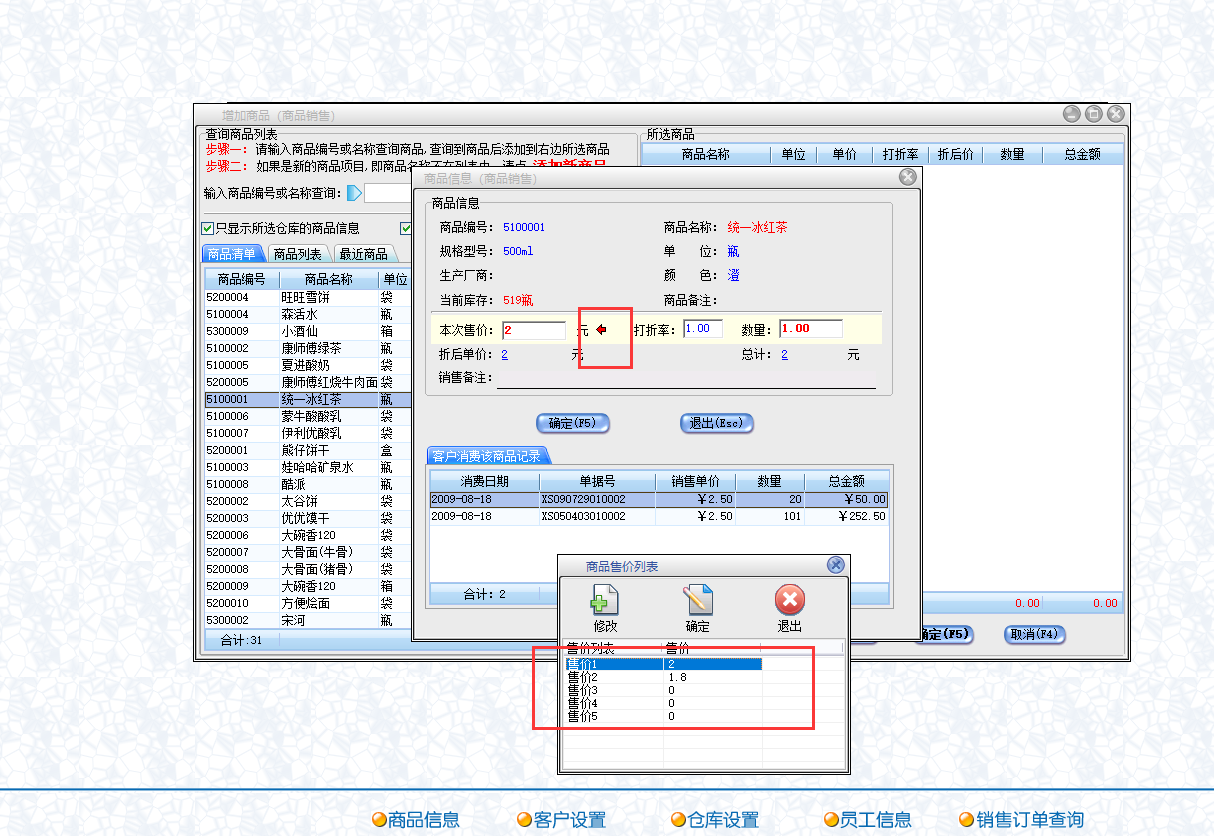Open the 客户设置 link at bottom
The height and width of the screenshot is (836, 1214).
pyautogui.click(x=569, y=820)
